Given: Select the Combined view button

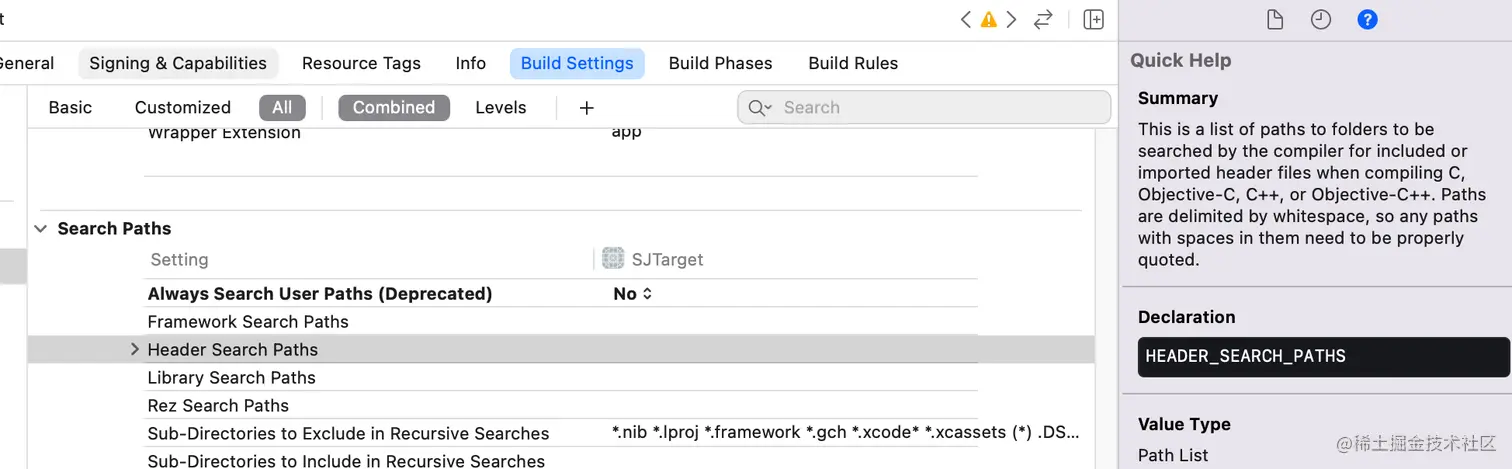Looking at the screenshot, I should [x=394, y=108].
